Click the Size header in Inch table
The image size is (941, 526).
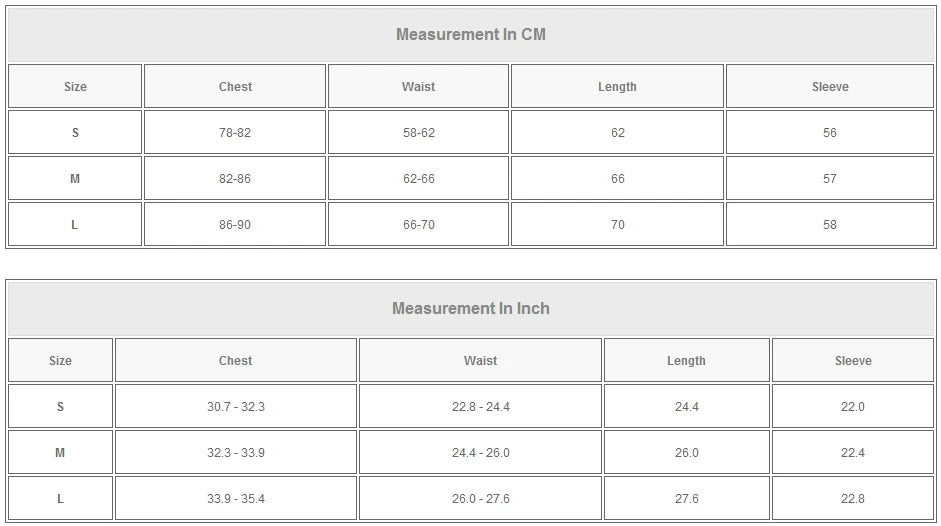[x=60, y=361]
